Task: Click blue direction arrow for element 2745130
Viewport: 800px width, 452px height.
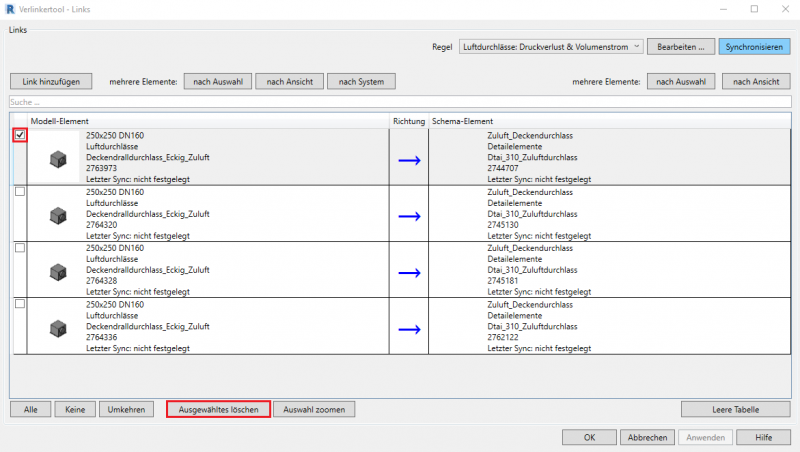Action: (x=409, y=215)
